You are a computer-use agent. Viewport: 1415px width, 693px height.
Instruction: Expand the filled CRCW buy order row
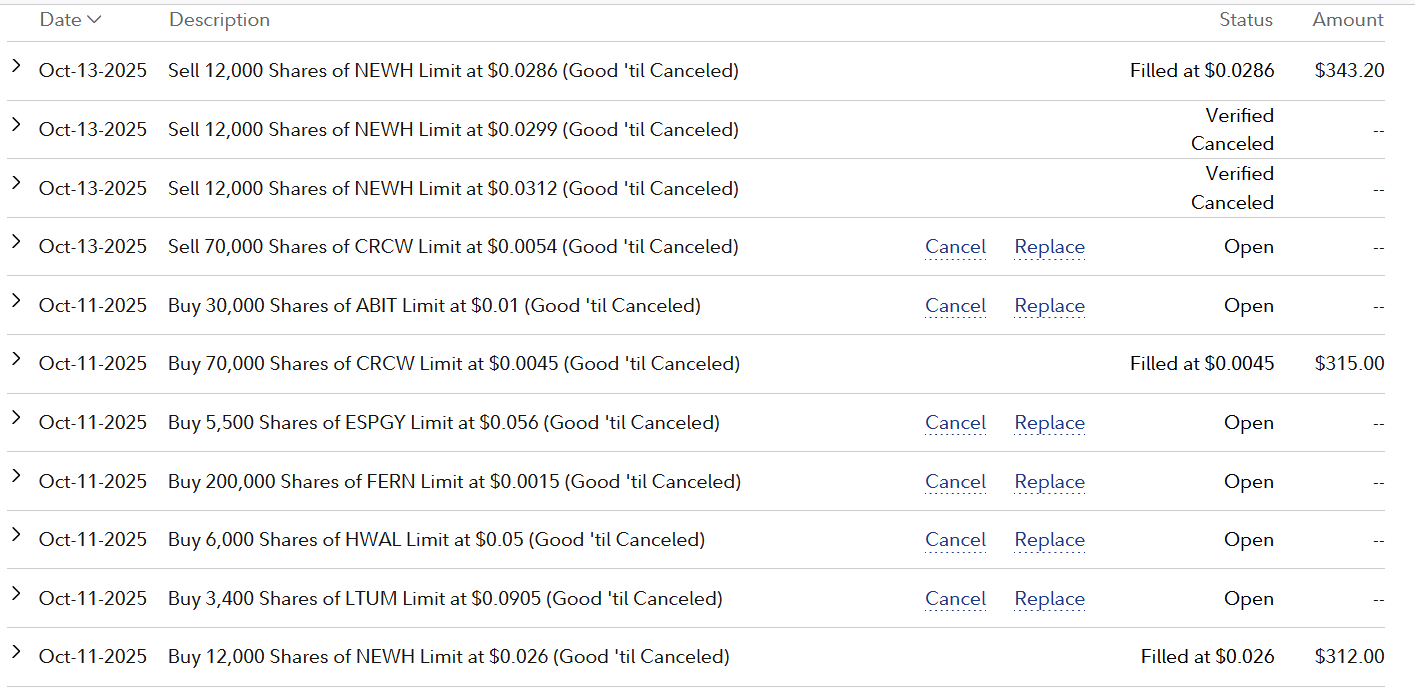click(16, 359)
